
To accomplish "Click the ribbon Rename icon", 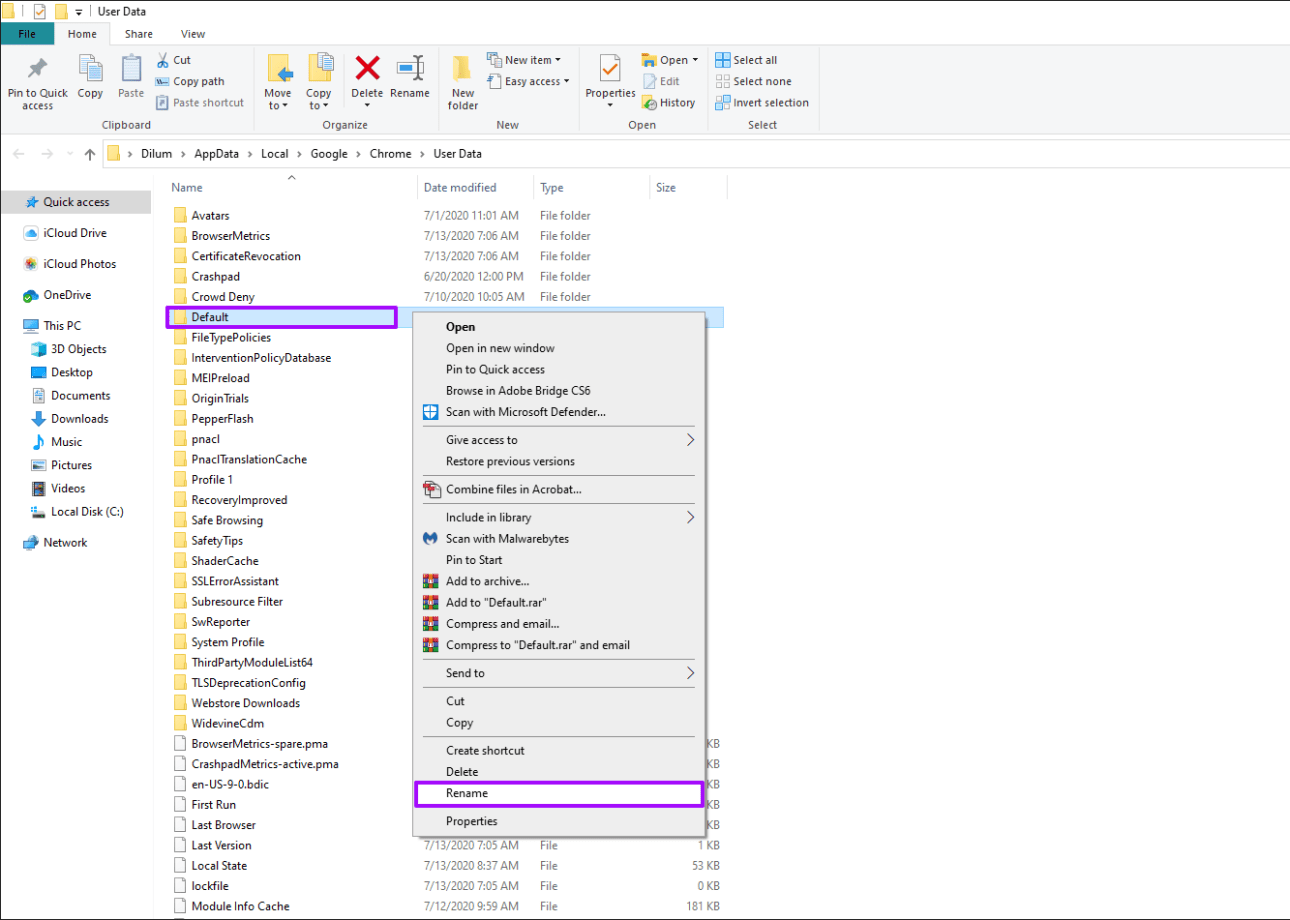I will (410, 70).
